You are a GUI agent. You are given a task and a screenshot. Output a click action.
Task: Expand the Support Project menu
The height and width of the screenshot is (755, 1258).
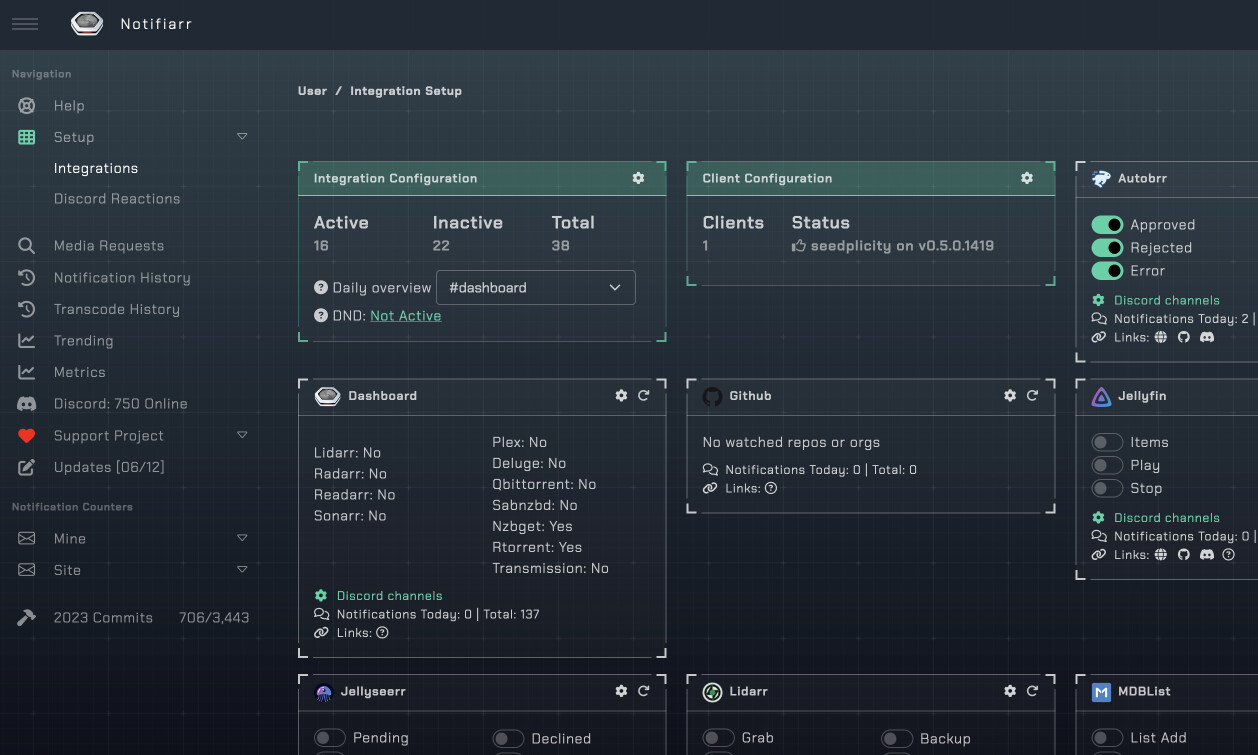(x=242, y=435)
